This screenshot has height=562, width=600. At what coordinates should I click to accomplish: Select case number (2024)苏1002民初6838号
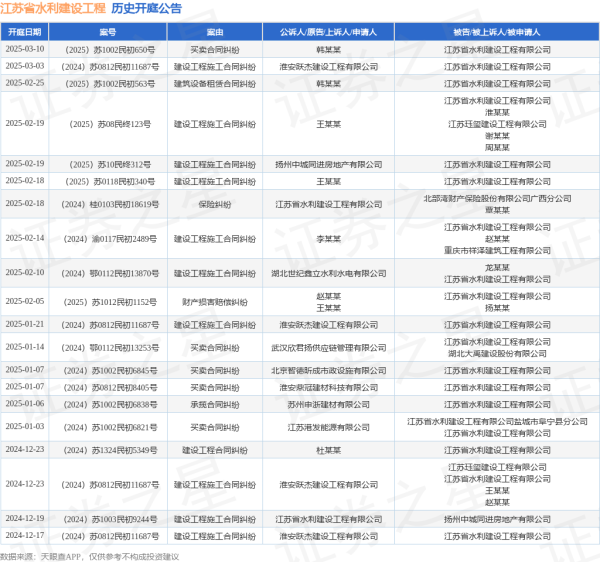108,404
